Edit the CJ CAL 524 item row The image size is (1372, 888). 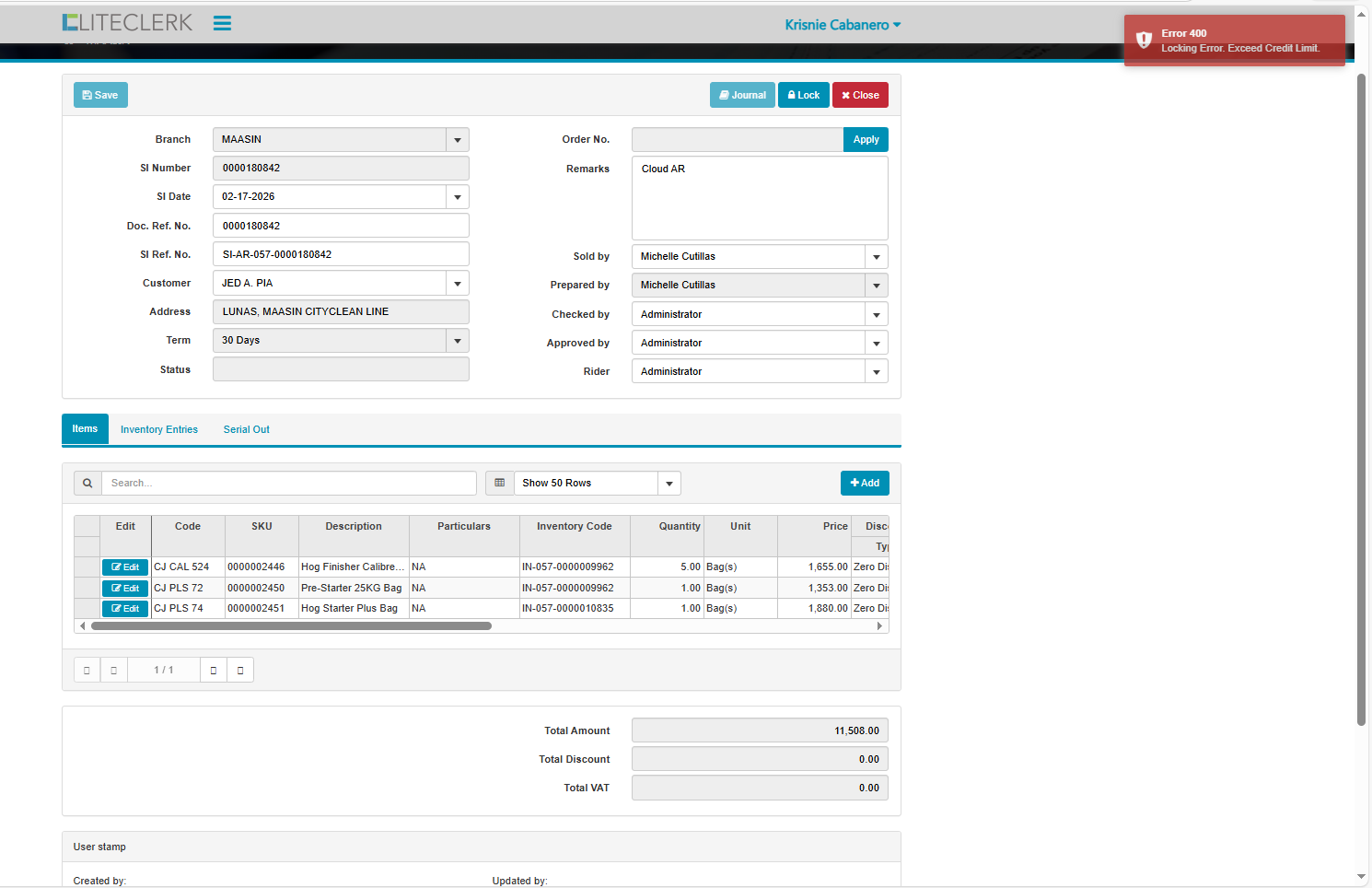pyautogui.click(x=125, y=567)
